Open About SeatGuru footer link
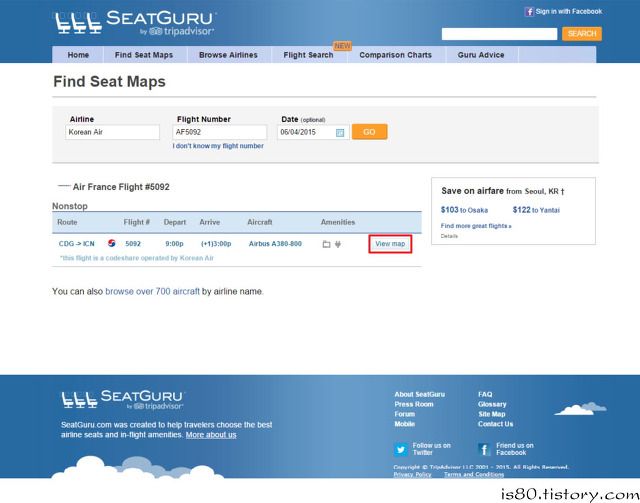The height and width of the screenshot is (503, 640). point(420,394)
